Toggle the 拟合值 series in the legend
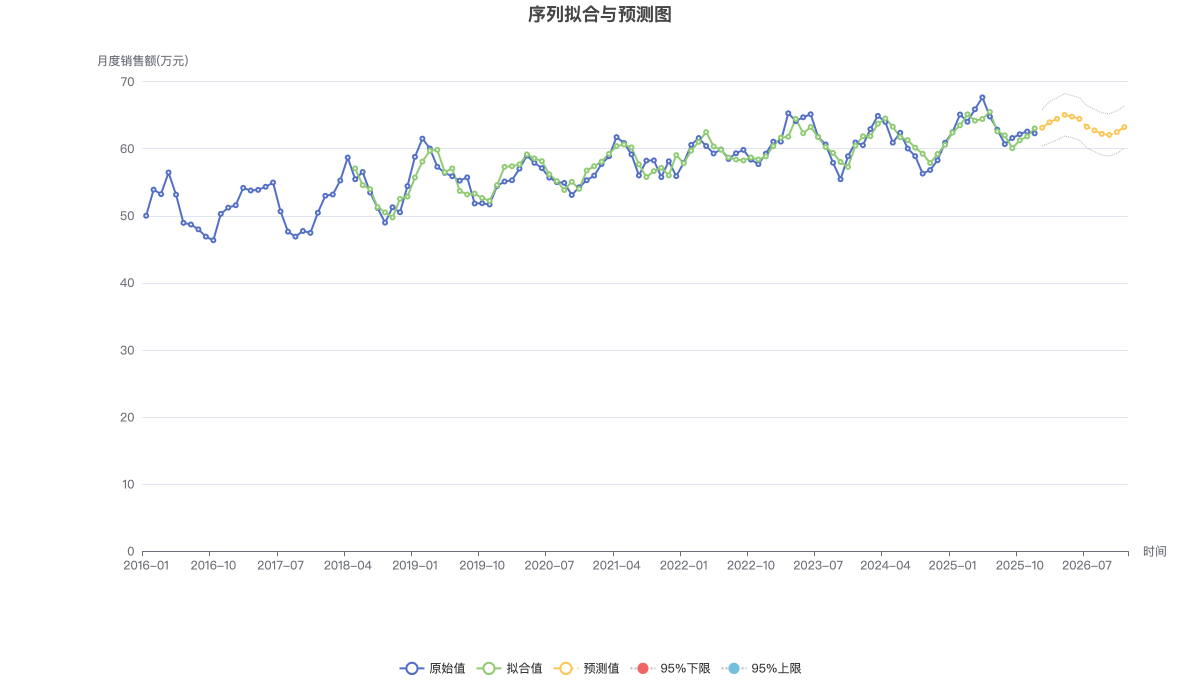Image resolution: width=1200 pixels, height=680 pixels. click(x=510, y=668)
